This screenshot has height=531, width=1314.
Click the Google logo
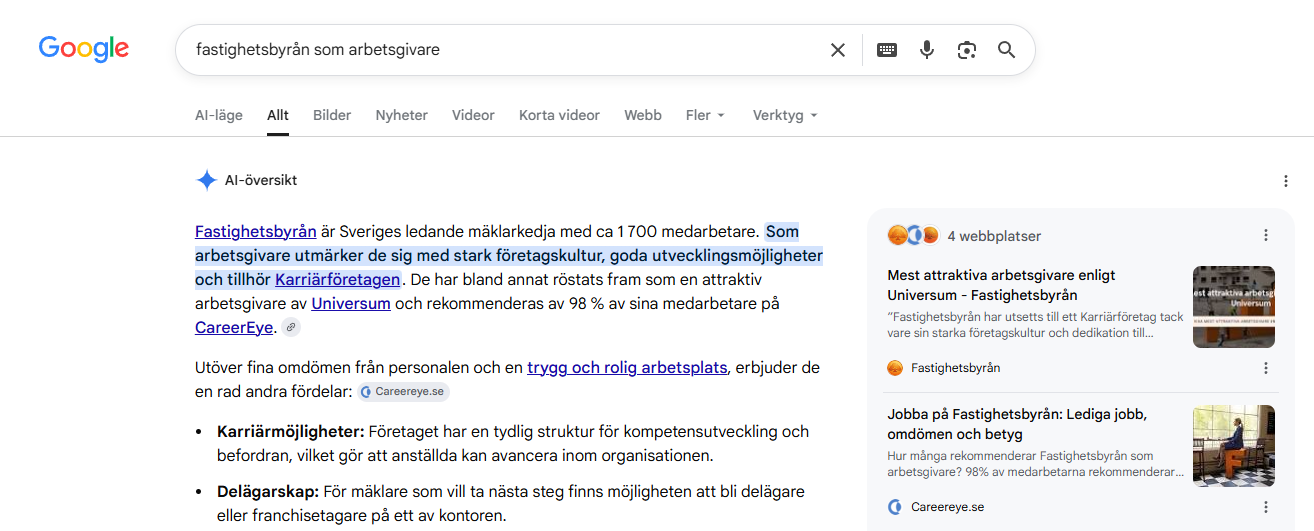(x=84, y=49)
